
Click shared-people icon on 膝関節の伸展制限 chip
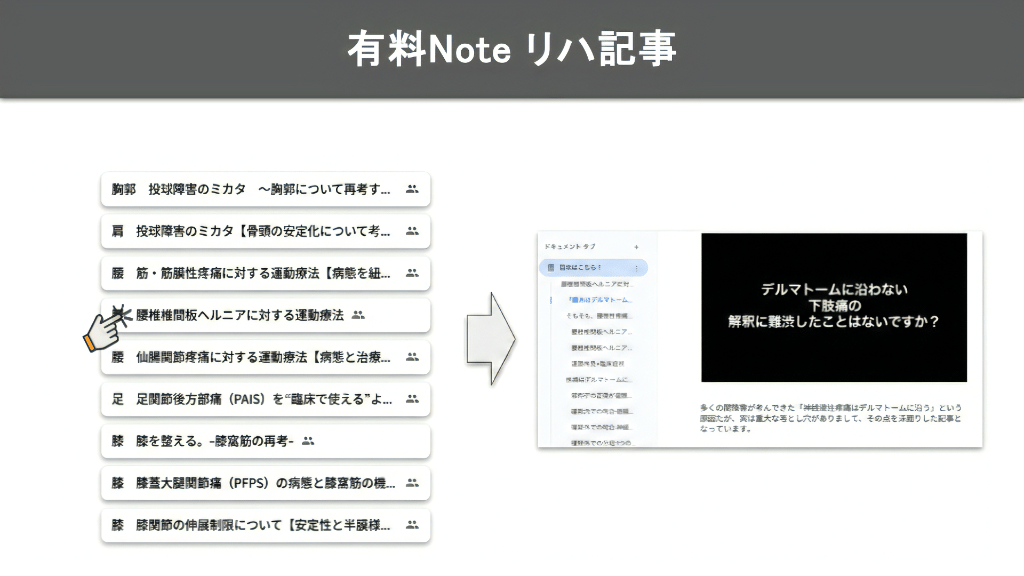[x=412, y=525]
